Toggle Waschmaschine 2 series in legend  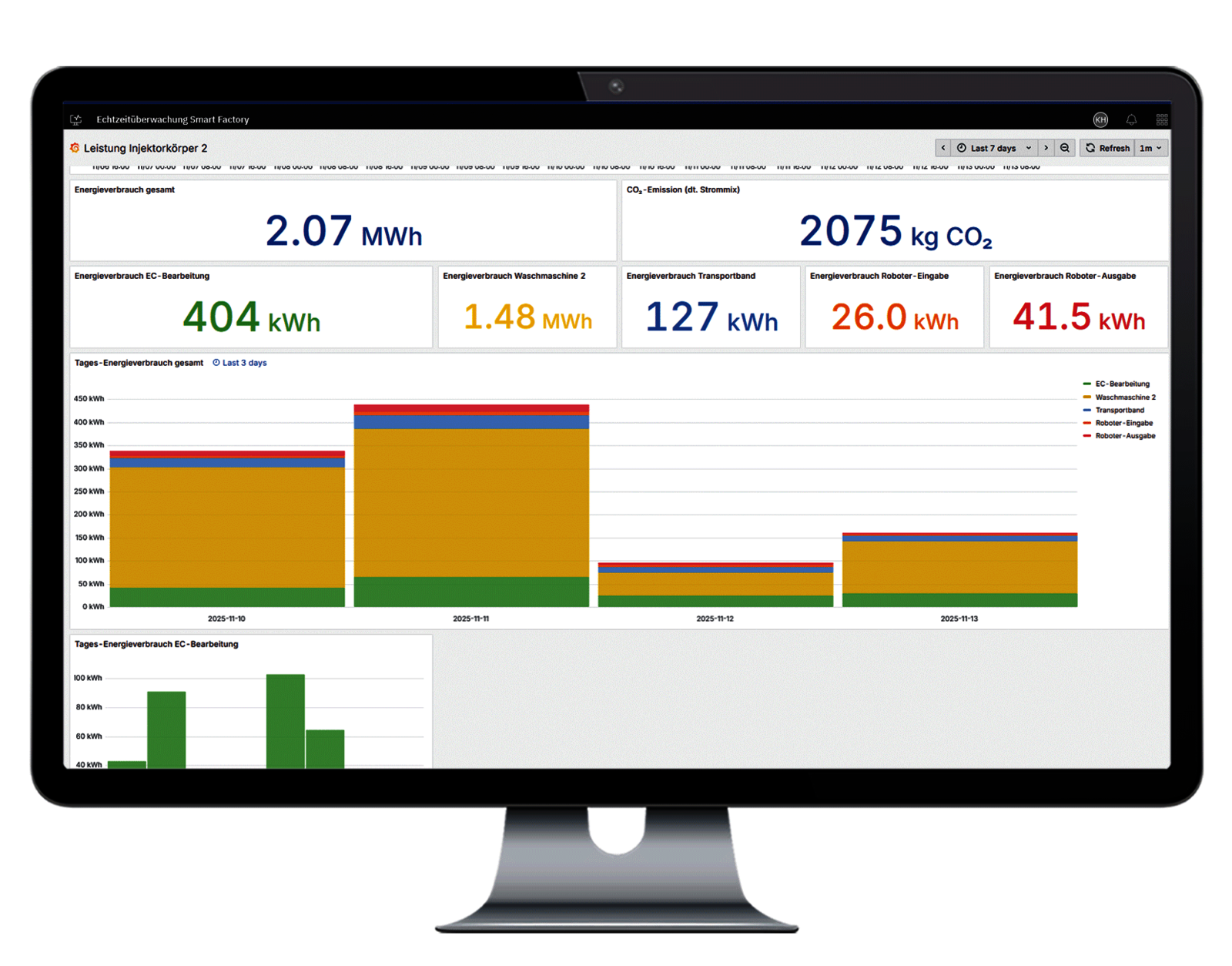pos(1125,397)
